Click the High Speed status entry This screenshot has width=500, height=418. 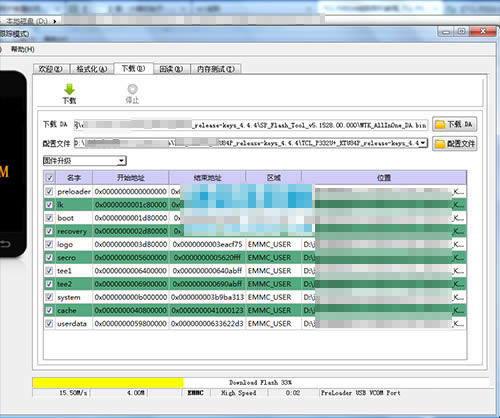click(x=239, y=393)
